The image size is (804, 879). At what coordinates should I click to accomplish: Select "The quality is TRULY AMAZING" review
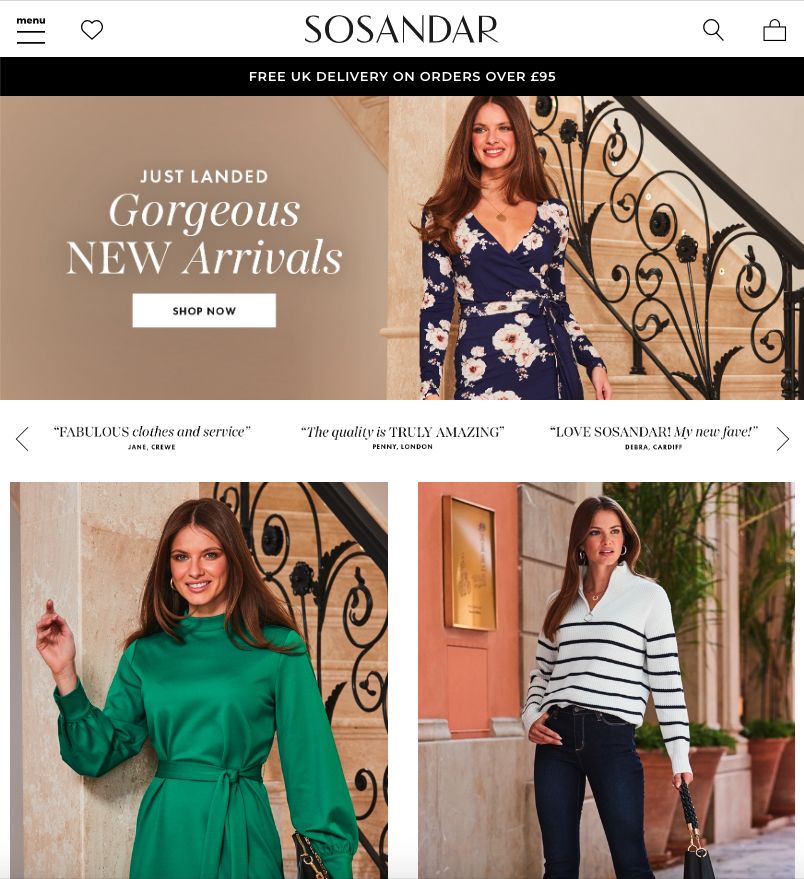tap(402, 438)
